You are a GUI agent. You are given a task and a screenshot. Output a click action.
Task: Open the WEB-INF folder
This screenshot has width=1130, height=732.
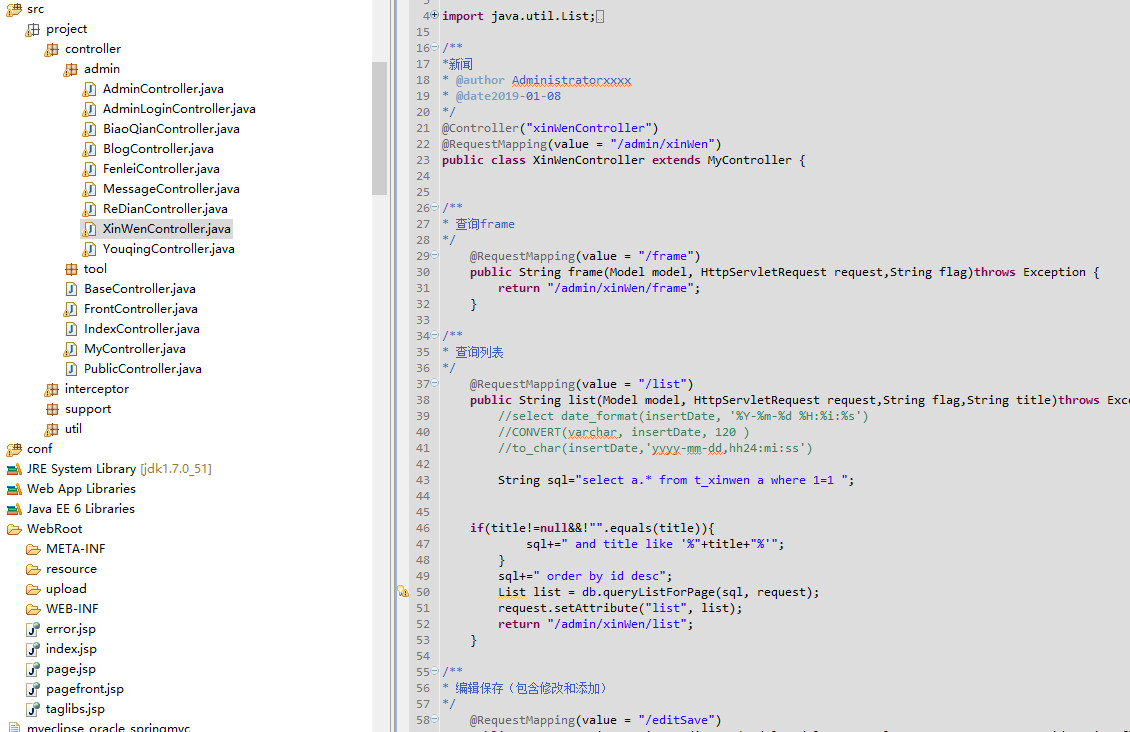72,610
